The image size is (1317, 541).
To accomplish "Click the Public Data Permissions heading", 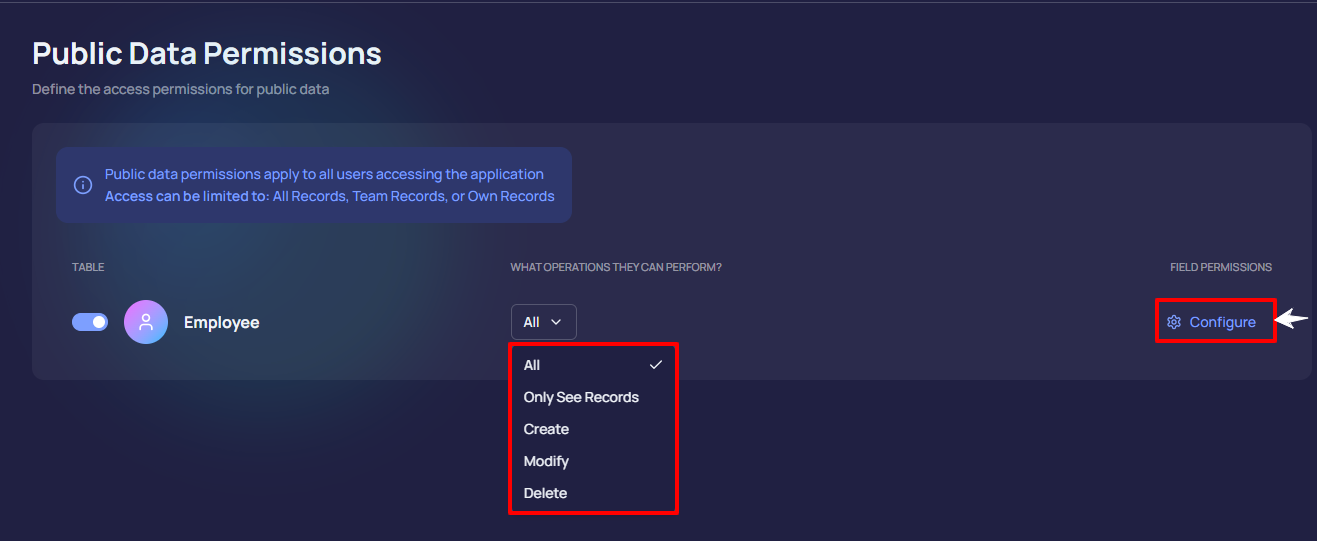I will pyautogui.click(x=207, y=53).
